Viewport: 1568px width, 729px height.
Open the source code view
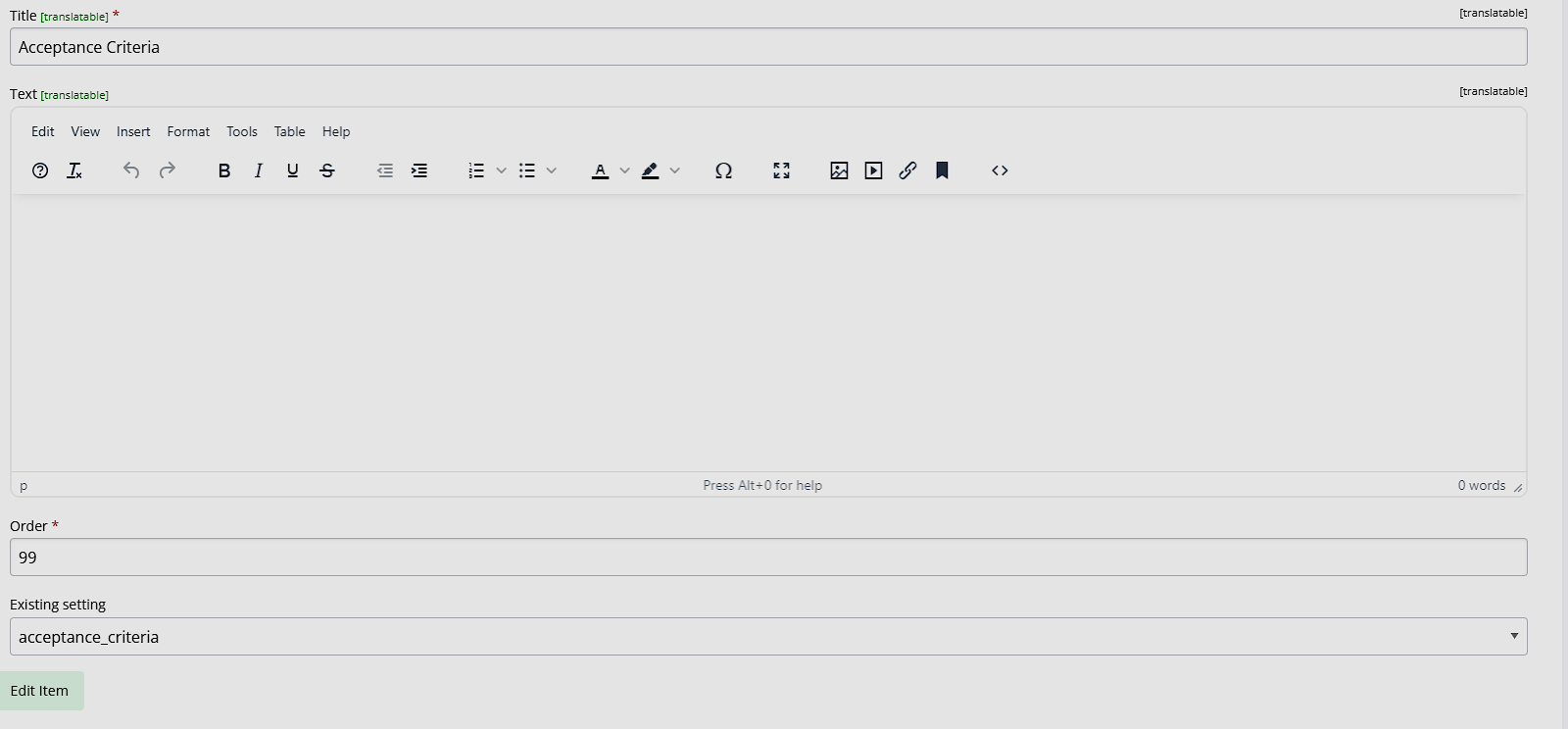tap(1000, 170)
